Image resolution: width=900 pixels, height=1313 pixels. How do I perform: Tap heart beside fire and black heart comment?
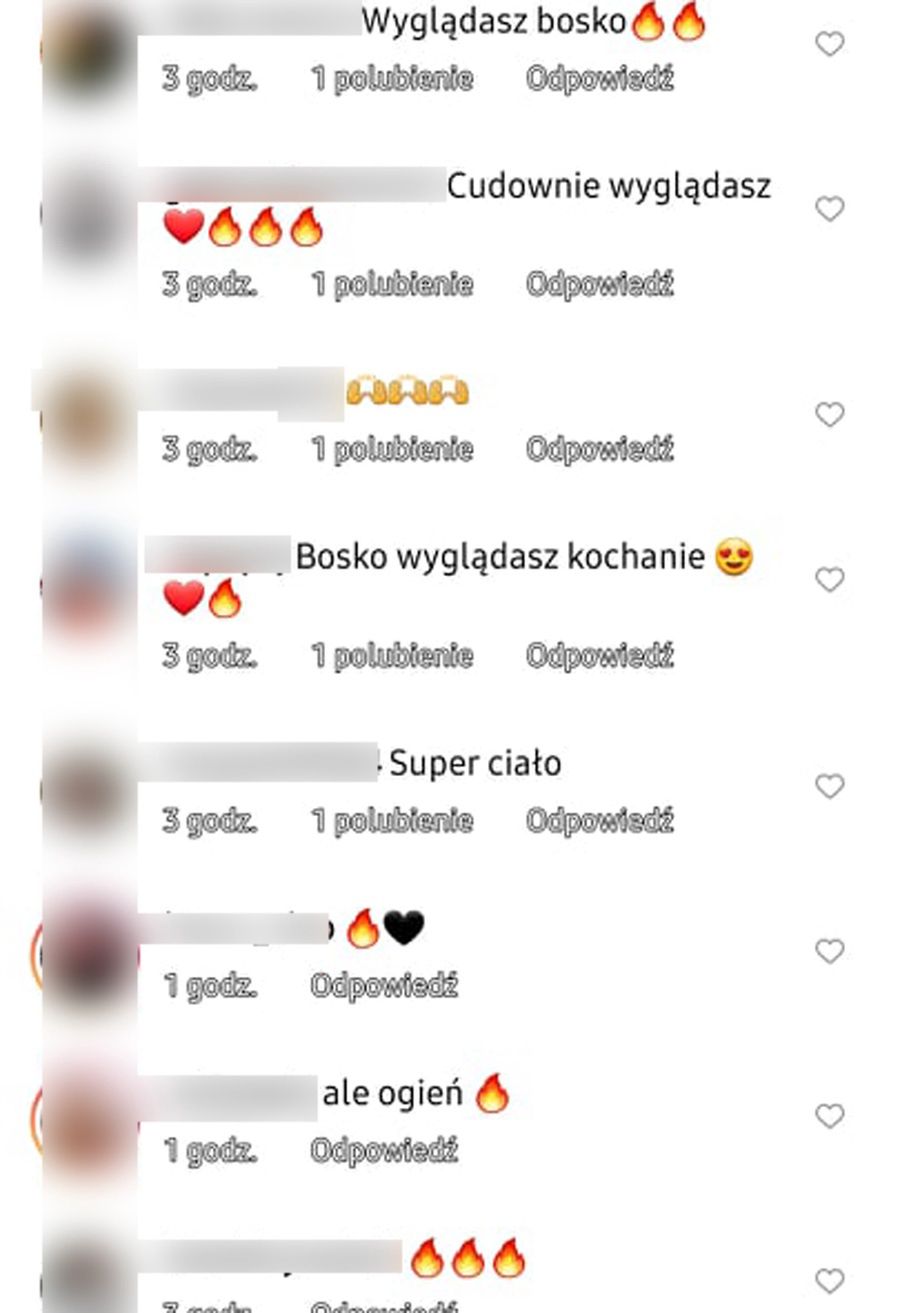click(829, 950)
